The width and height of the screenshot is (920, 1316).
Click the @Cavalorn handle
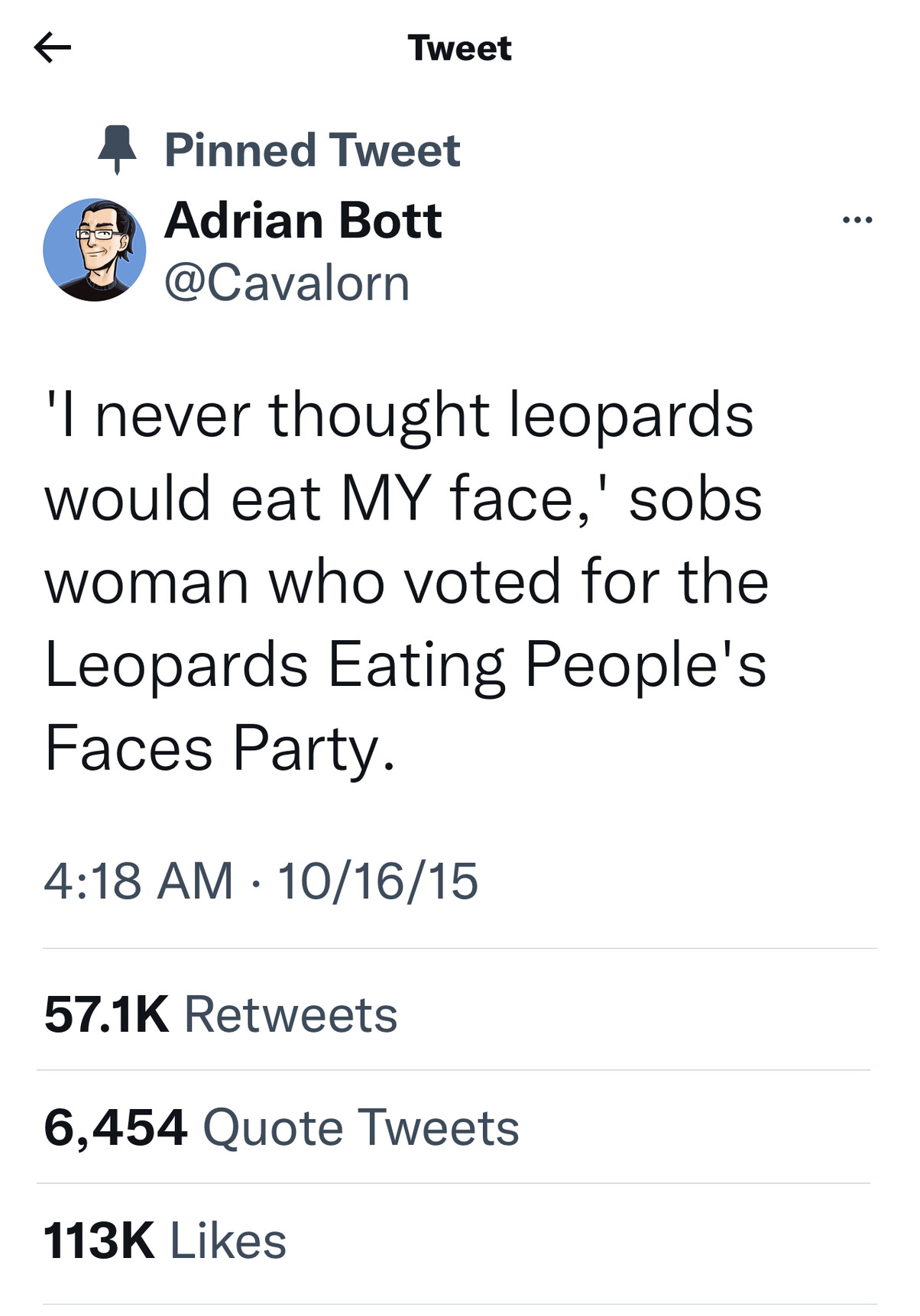[x=287, y=283]
